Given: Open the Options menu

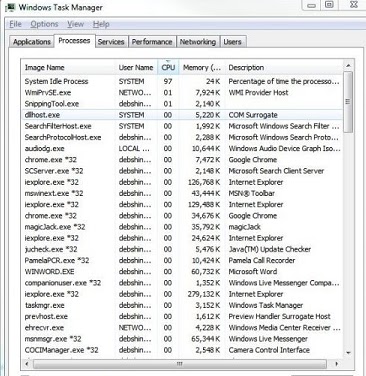Looking at the screenshot, I should click(x=44, y=24).
